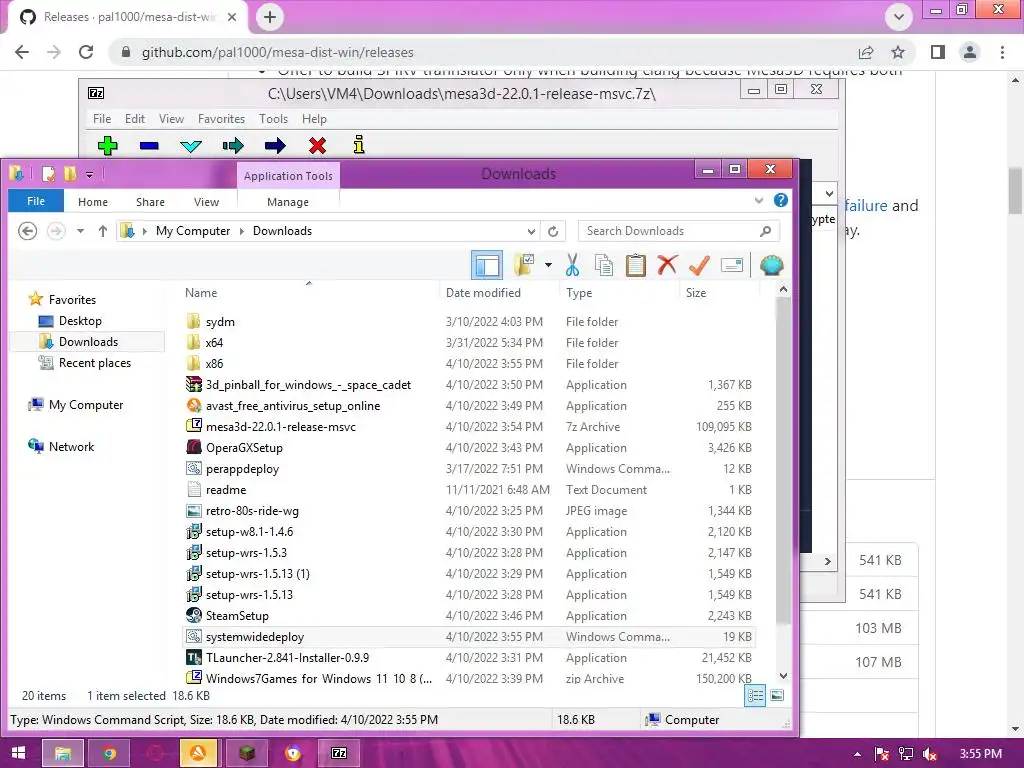Click the Rename icon in Explorer toolbar
Viewport: 1024px width, 768px height.
click(731, 265)
